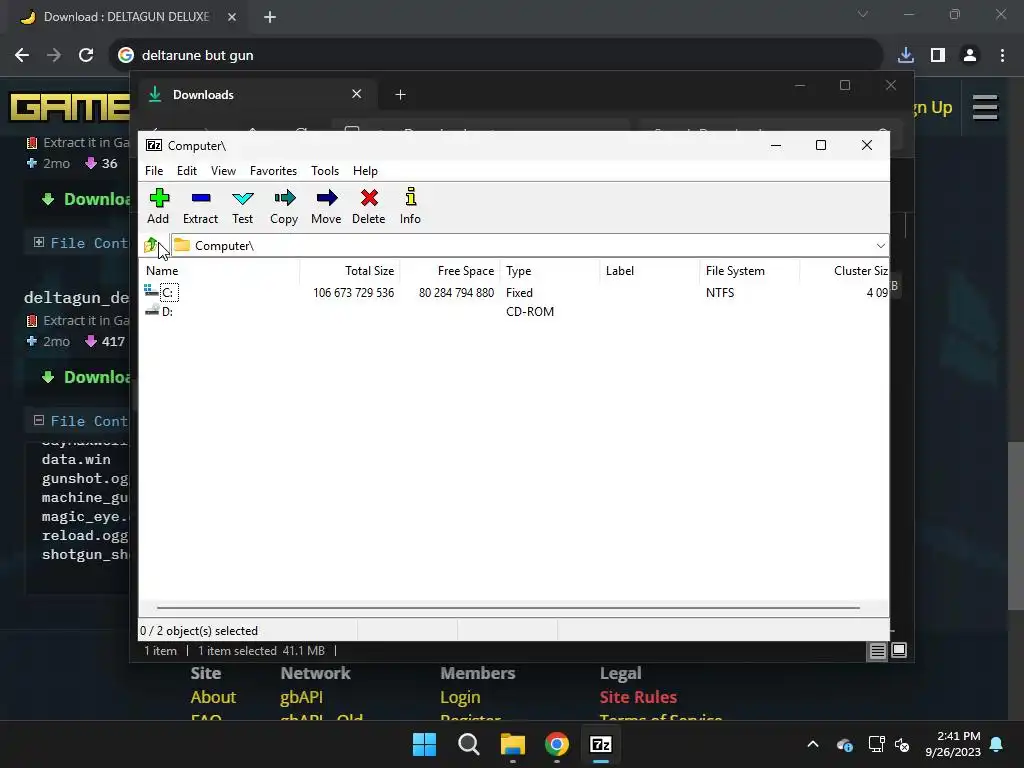Toggle Chrome side panel icon
This screenshot has height=768, width=1024.
938,56
